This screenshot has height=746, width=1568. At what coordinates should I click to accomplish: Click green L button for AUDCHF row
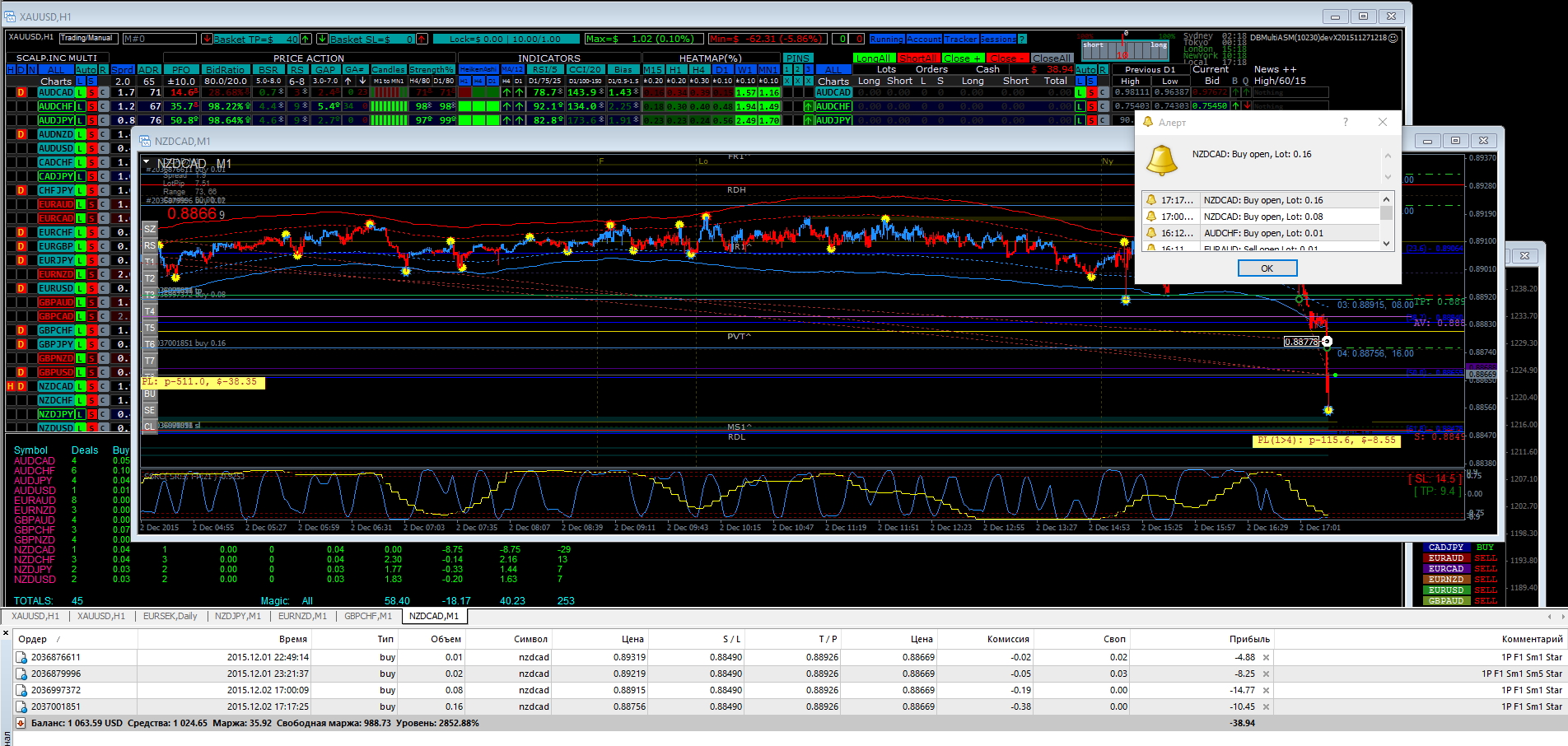pos(81,106)
